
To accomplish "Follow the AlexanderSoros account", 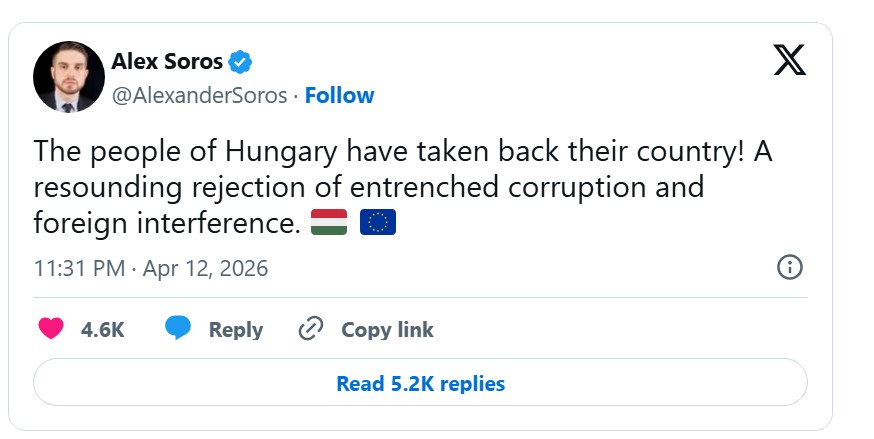I will [339, 96].
